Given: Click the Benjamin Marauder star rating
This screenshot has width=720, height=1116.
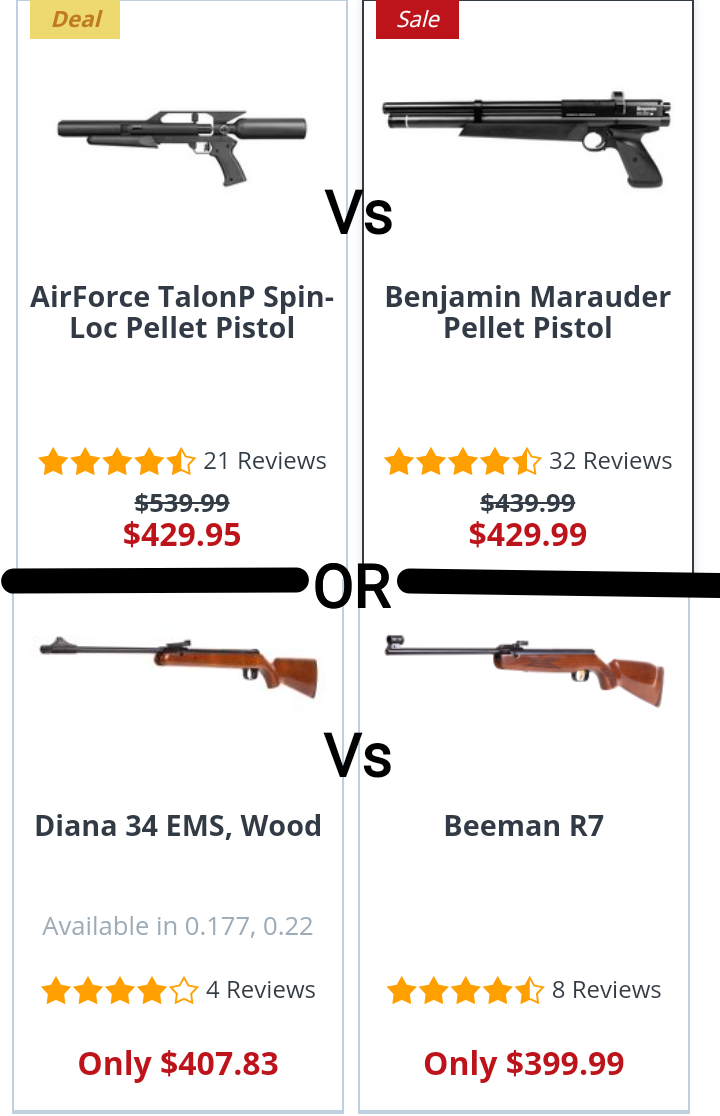Looking at the screenshot, I should point(462,461).
